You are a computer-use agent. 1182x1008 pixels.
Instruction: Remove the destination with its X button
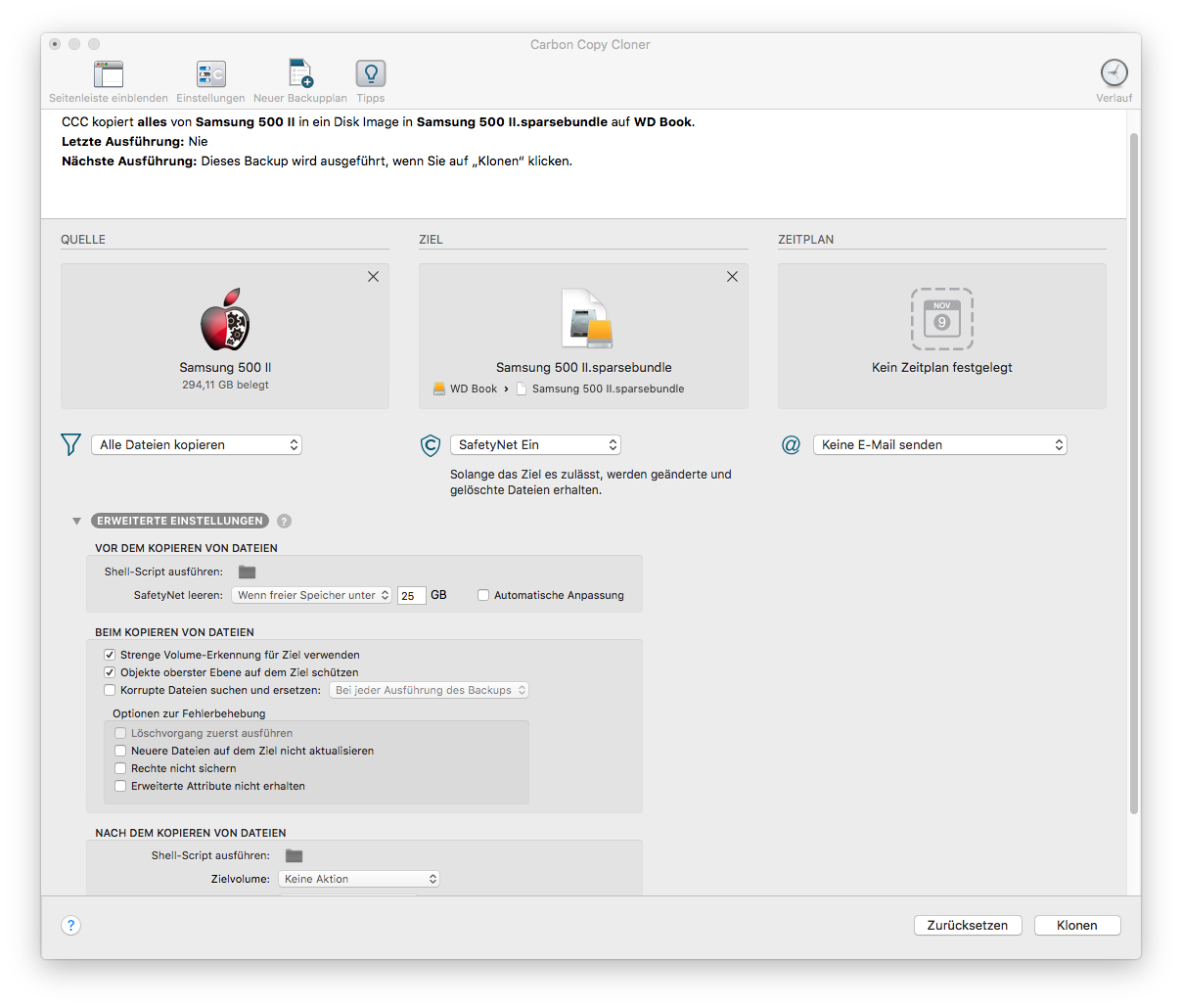[732, 277]
